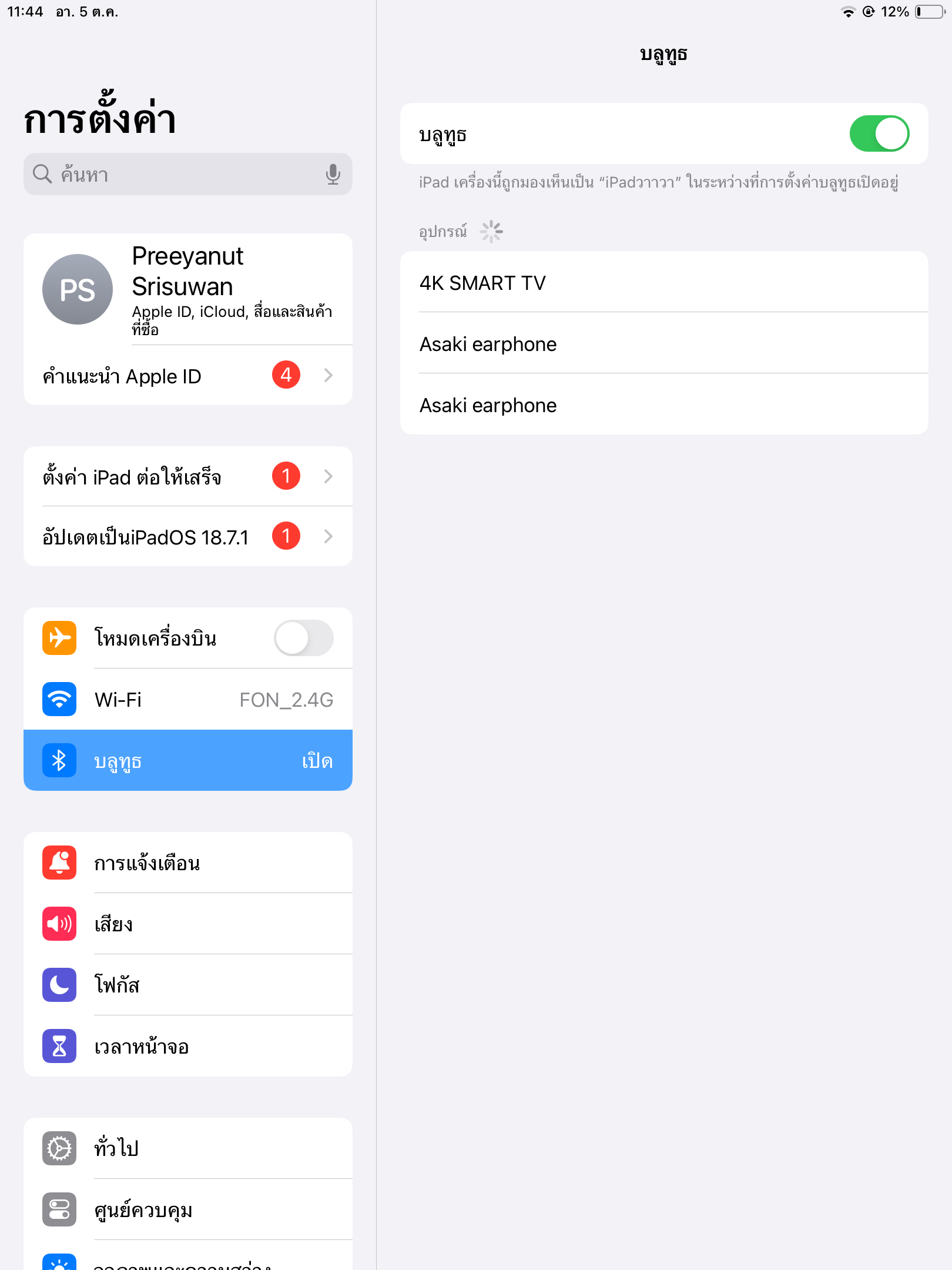Image resolution: width=952 pixels, height=1270 pixels.
Task: Enable Airplane mode switch
Action: [304, 638]
